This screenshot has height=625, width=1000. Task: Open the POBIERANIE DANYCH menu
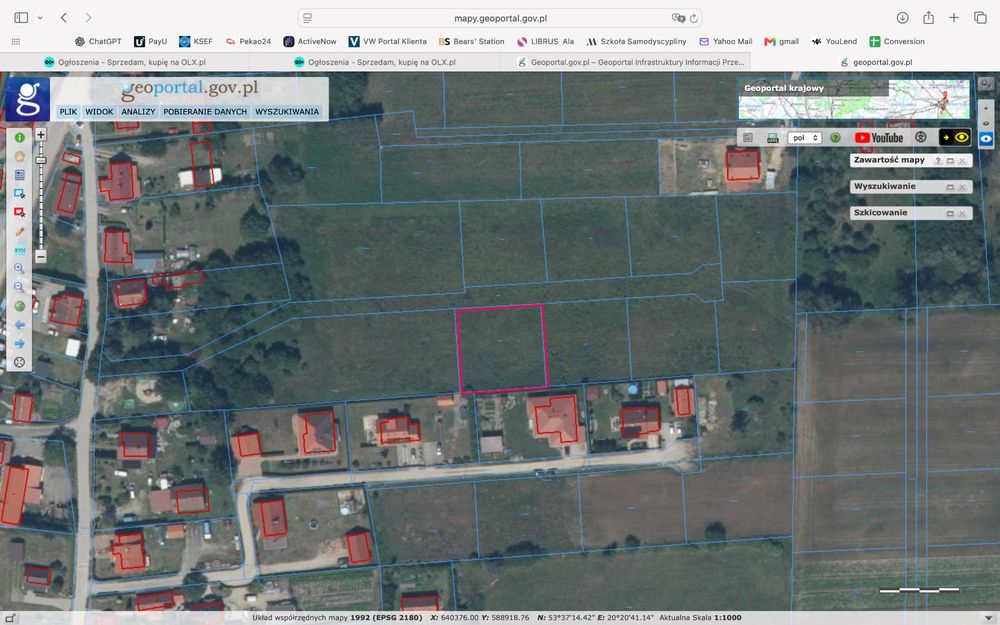point(205,112)
